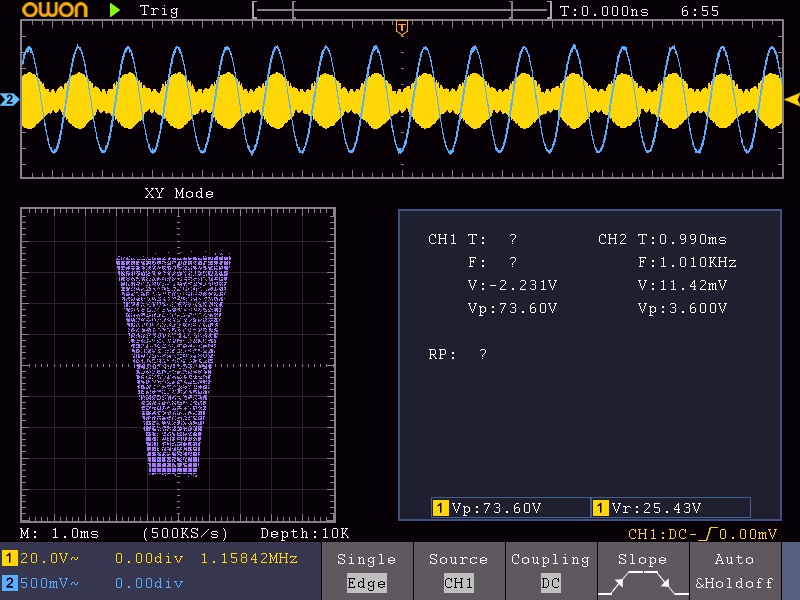Click the CH1 V:-2.231V measurement
Screen dimensions: 800x600
click(x=512, y=285)
